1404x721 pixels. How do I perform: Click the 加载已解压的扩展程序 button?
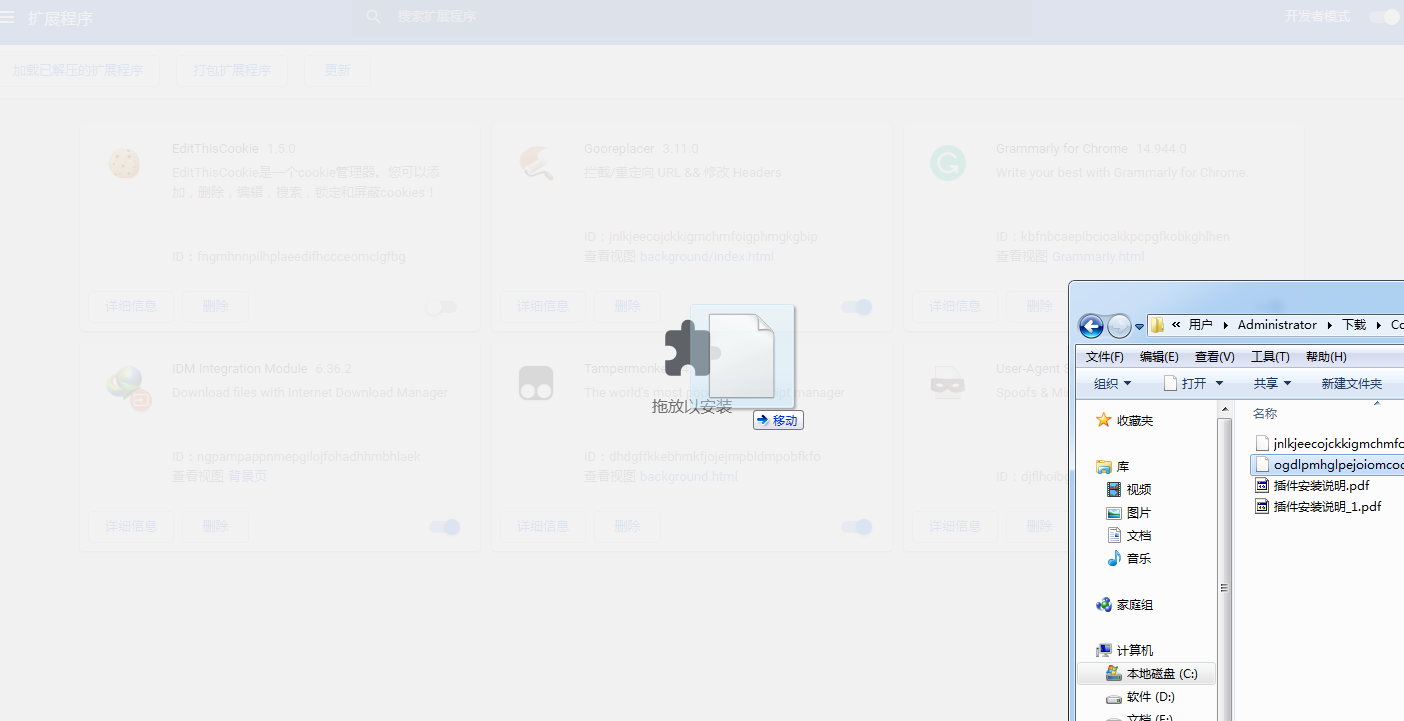click(78, 70)
